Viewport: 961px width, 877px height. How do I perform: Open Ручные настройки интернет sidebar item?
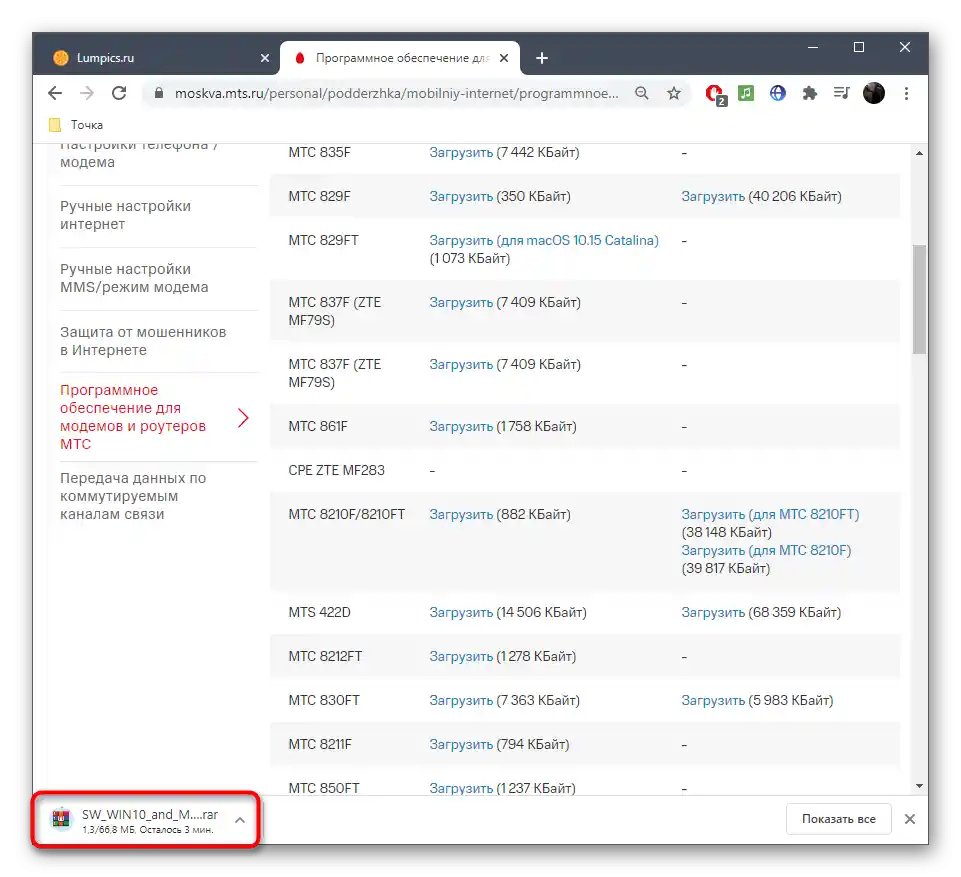(125, 215)
